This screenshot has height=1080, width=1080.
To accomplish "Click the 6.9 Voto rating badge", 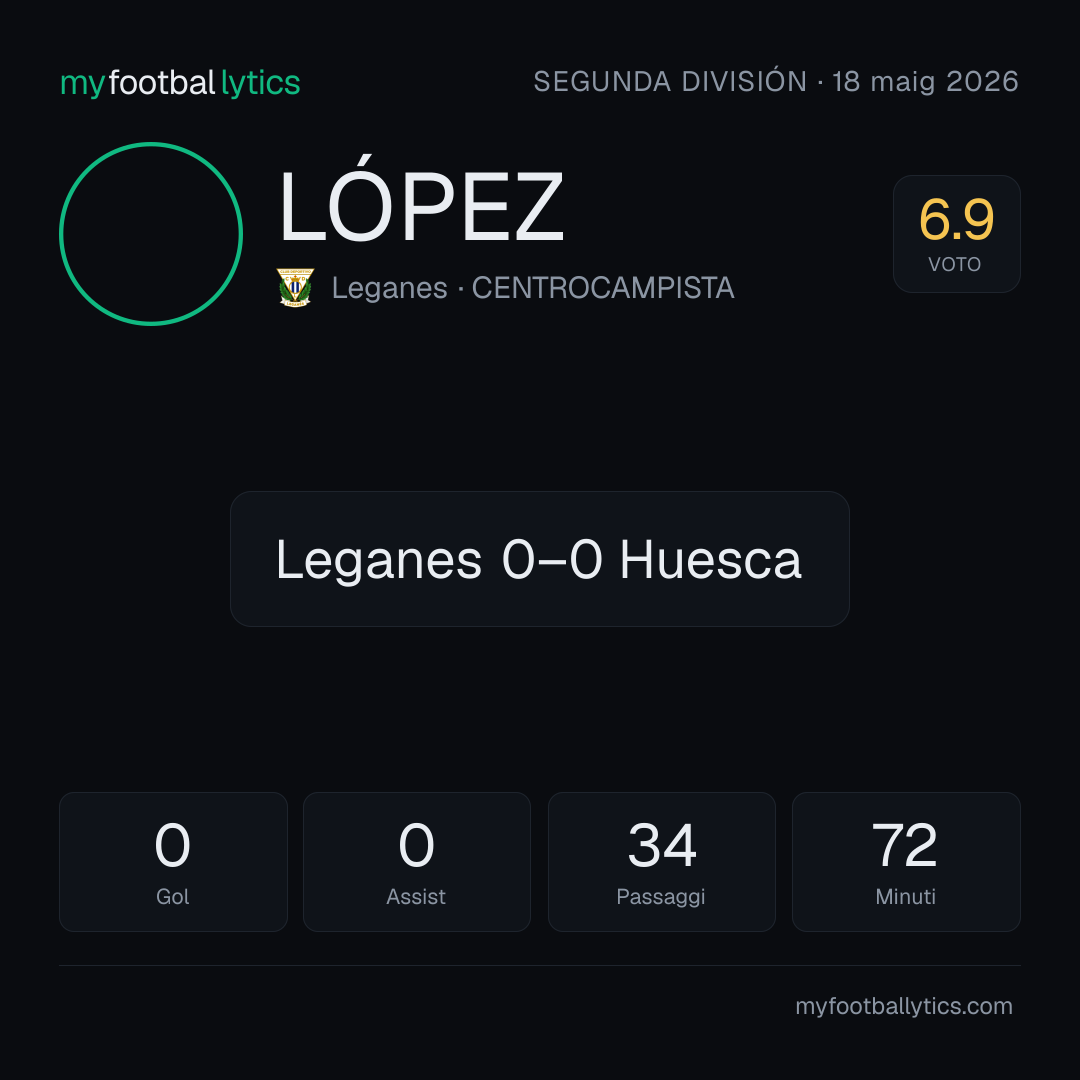I will tap(957, 233).
